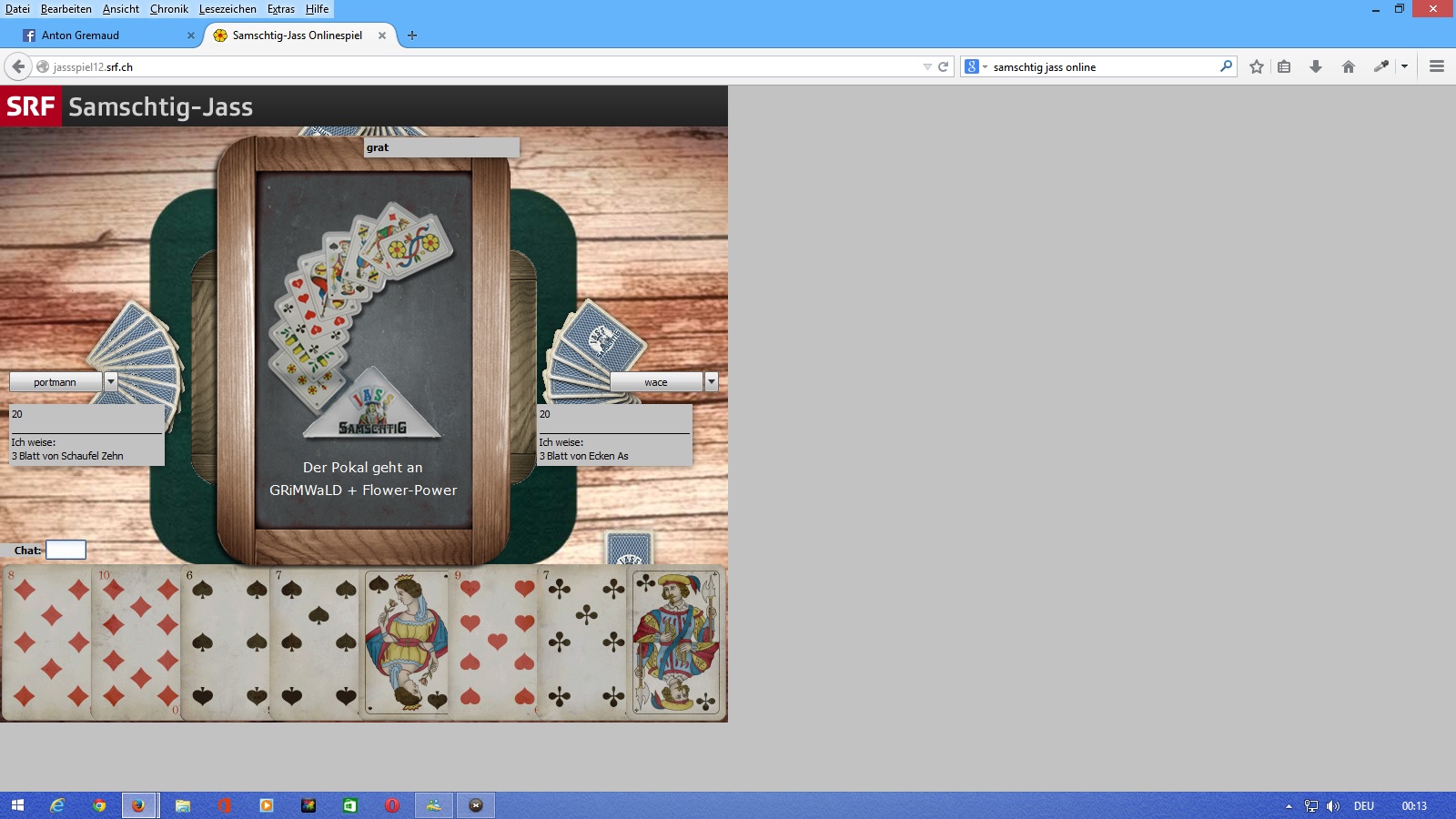Image resolution: width=1456 pixels, height=819 pixels.
Task: Click the Chat input field
Action: point(66,550)
